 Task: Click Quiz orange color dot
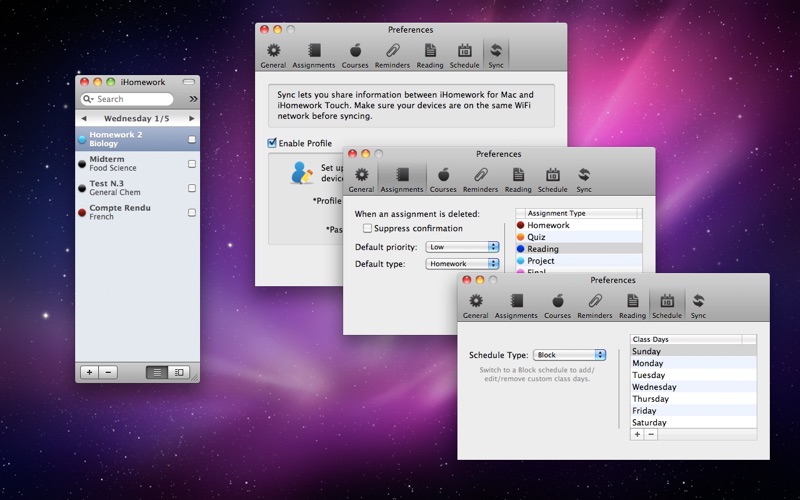(x=520, y=237)
